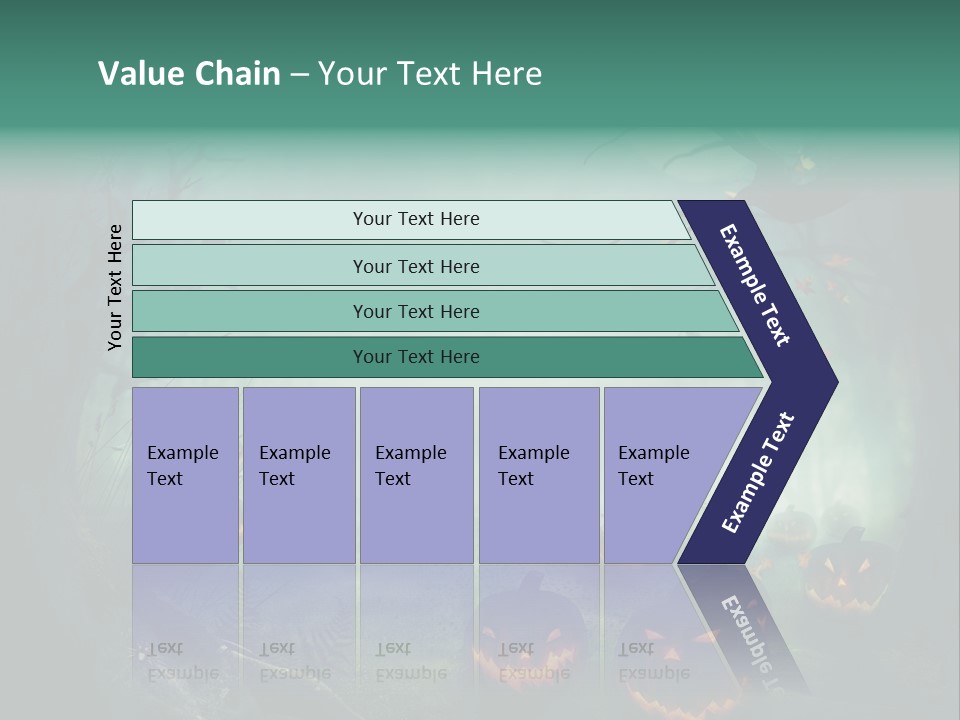This screenshot has width=960, height=720.
Task: Click the second-from-top "Your Text Here" bar
Action: tap(415, 266)
